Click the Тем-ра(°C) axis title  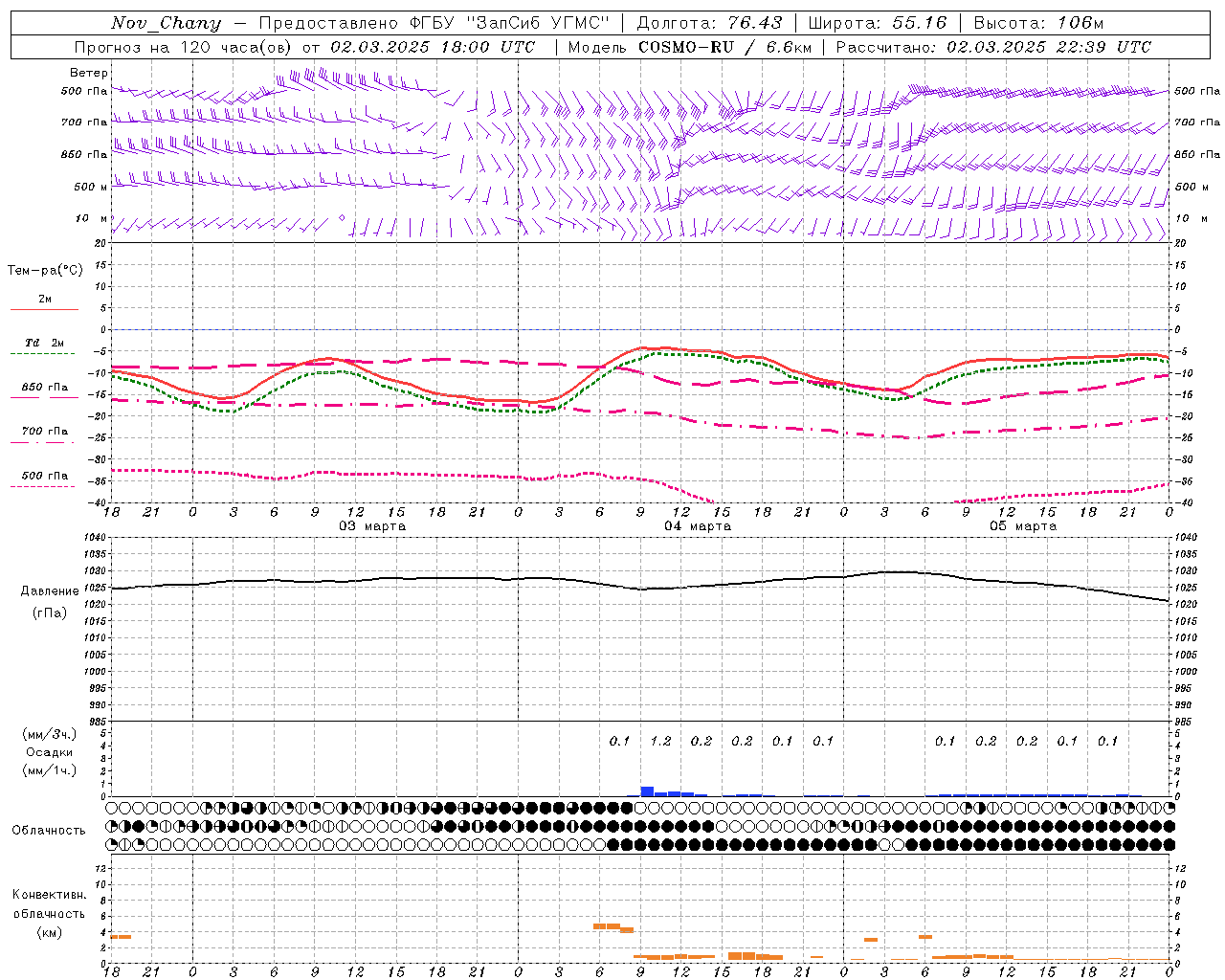[x=45, y=271]
